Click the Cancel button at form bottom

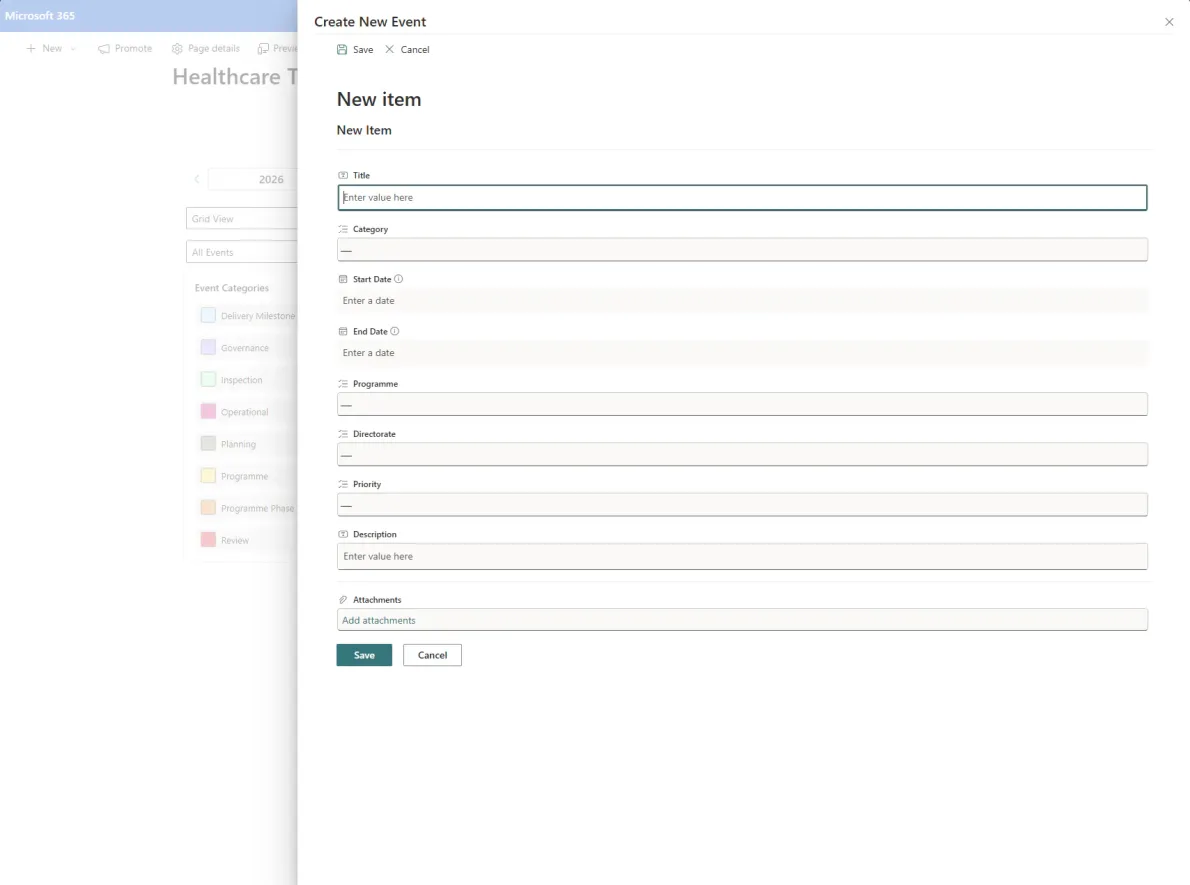[x=432, y=655]
